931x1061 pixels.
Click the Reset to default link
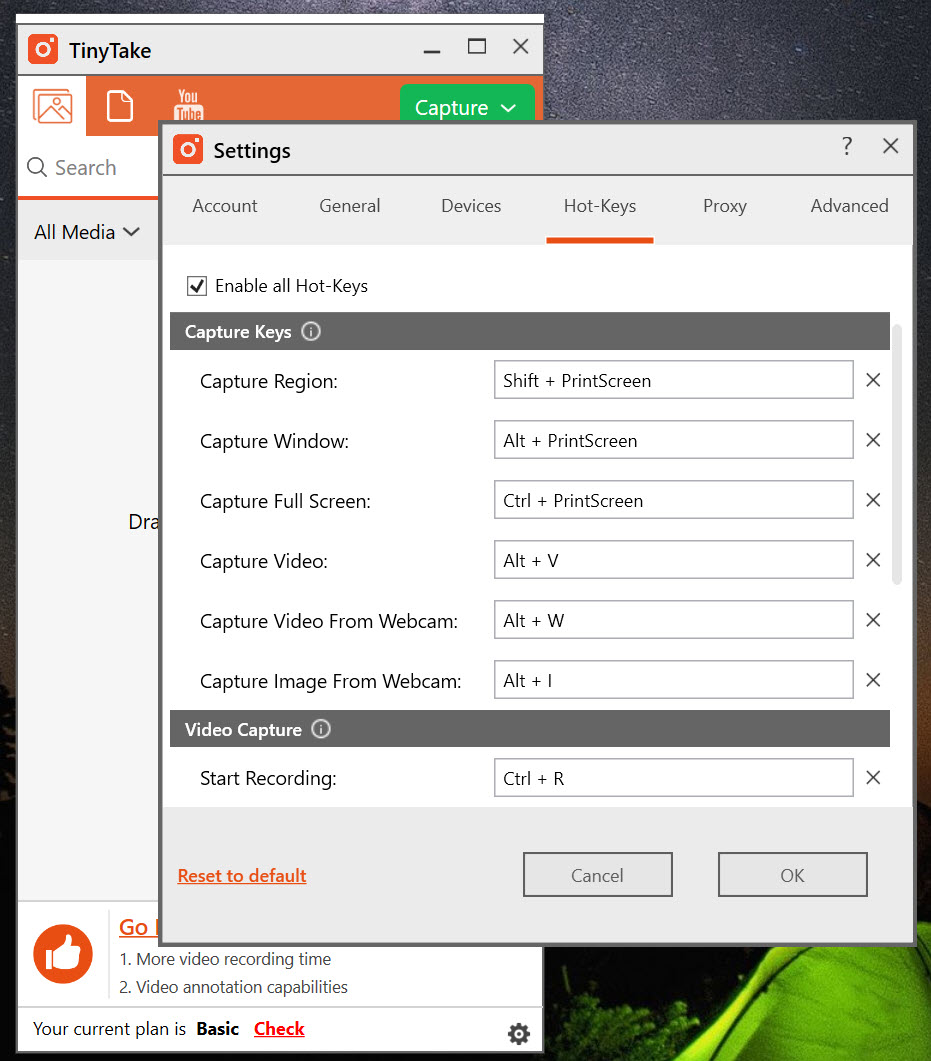(242, 876)
